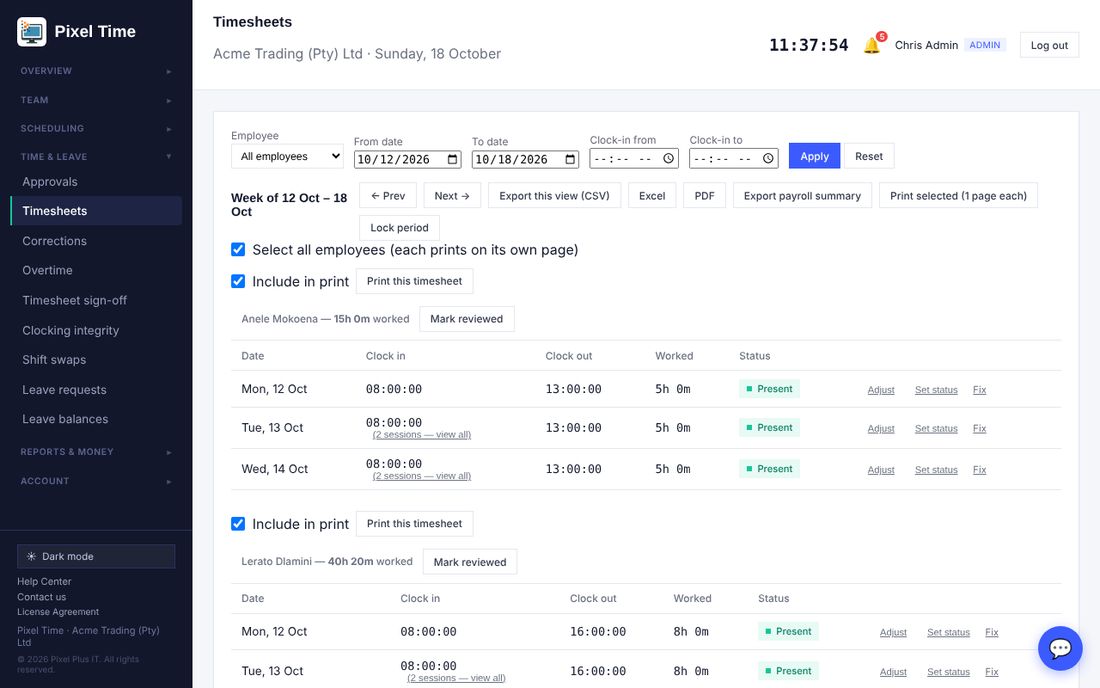Screen dimensions: 1100x688
Task: Open Leave requests page
Action: [96, 390]
